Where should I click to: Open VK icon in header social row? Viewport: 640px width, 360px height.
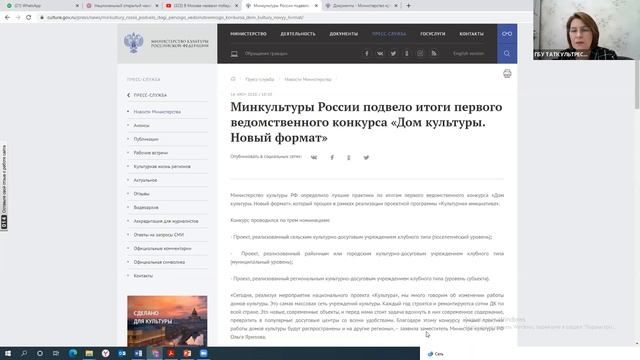coord(380,53)
